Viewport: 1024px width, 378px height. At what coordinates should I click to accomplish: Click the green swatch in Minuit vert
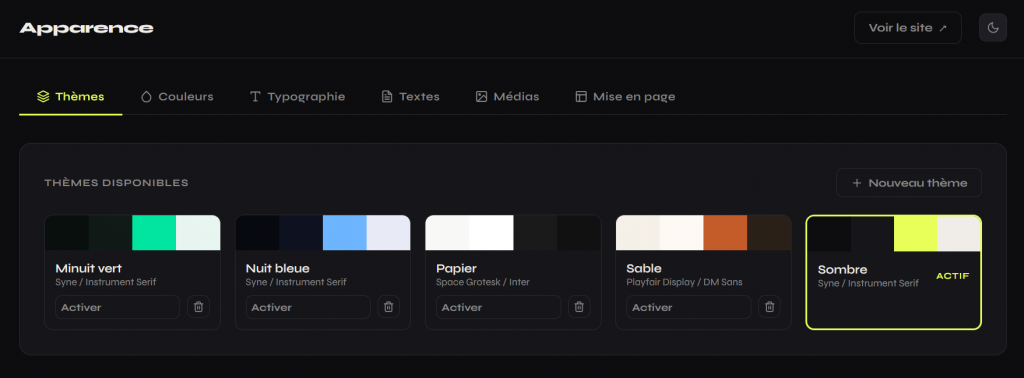point(154,232)
